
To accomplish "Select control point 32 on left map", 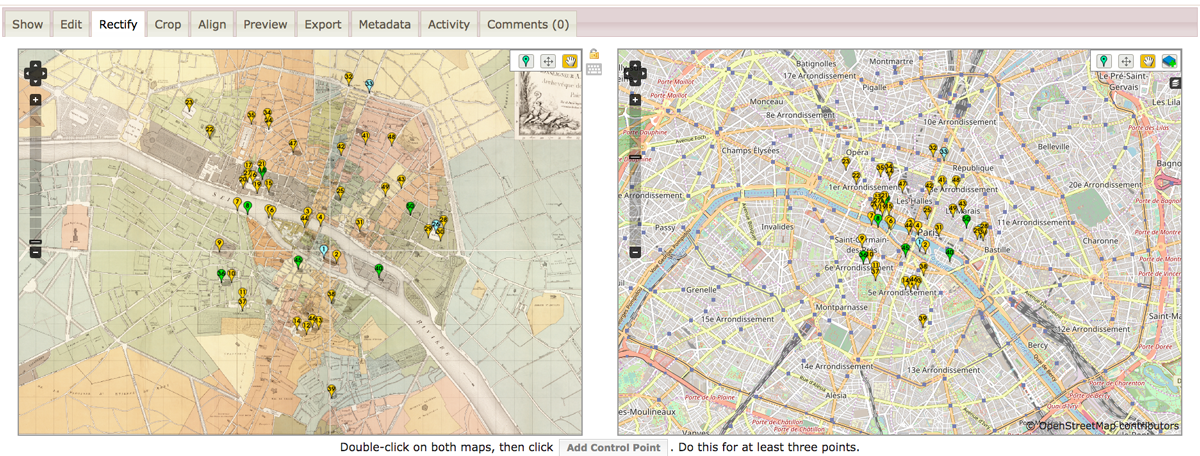I will 349,78.
